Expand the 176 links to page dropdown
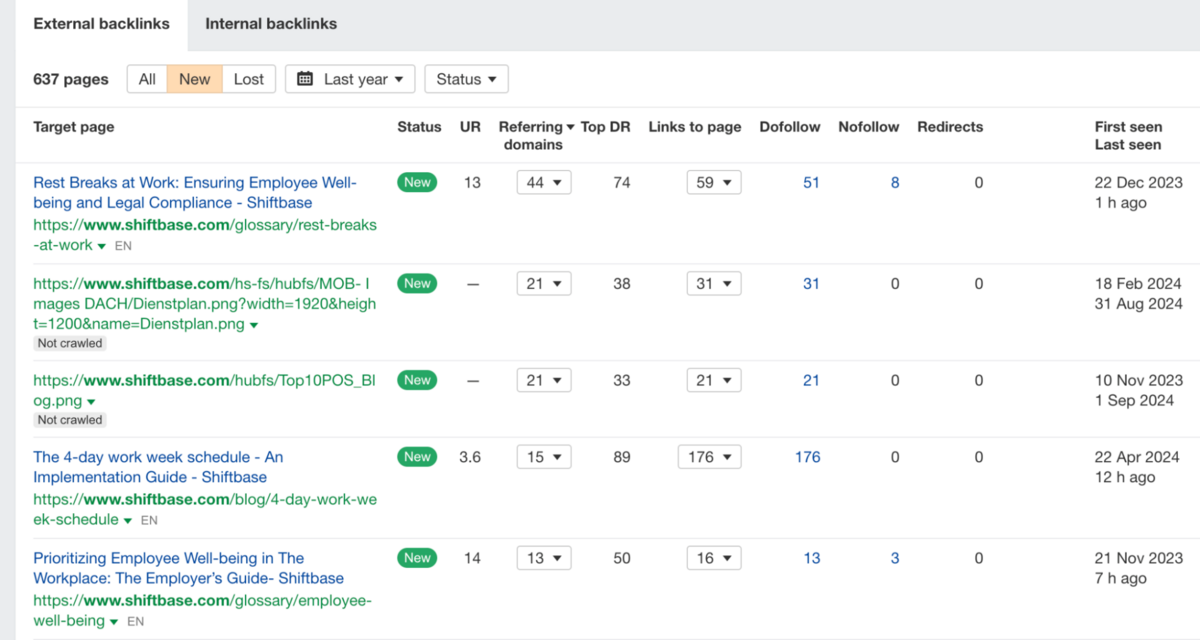The image size is (1200, 640). (709, 457)
